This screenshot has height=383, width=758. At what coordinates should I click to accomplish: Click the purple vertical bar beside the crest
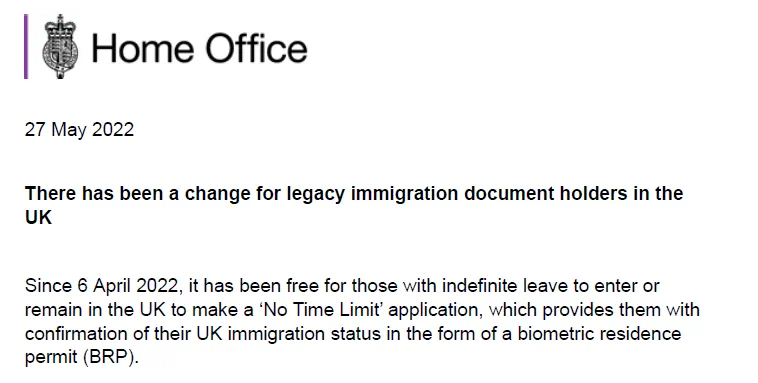(26, 46)
